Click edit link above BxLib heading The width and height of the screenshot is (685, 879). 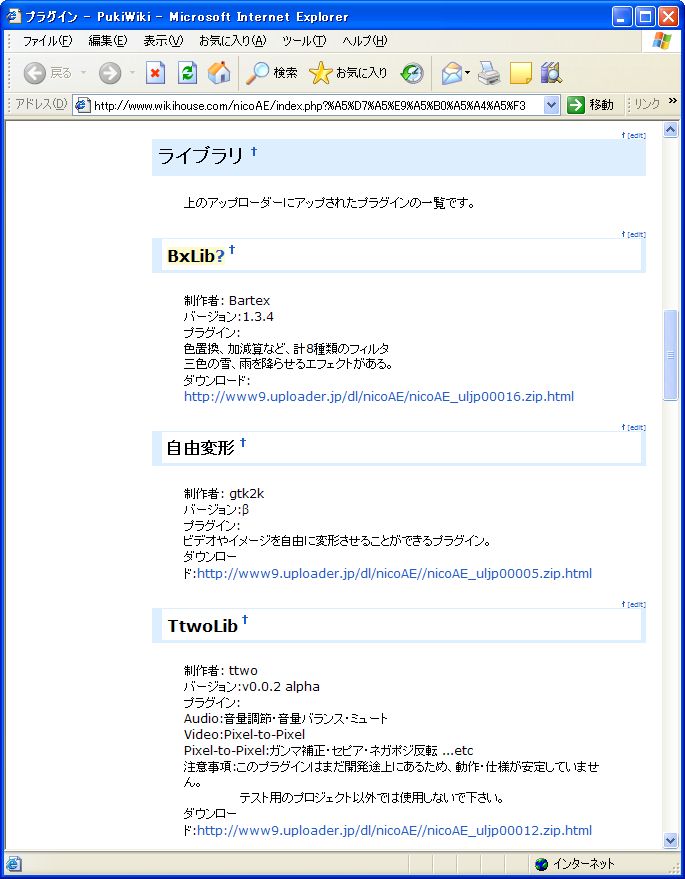636,234
